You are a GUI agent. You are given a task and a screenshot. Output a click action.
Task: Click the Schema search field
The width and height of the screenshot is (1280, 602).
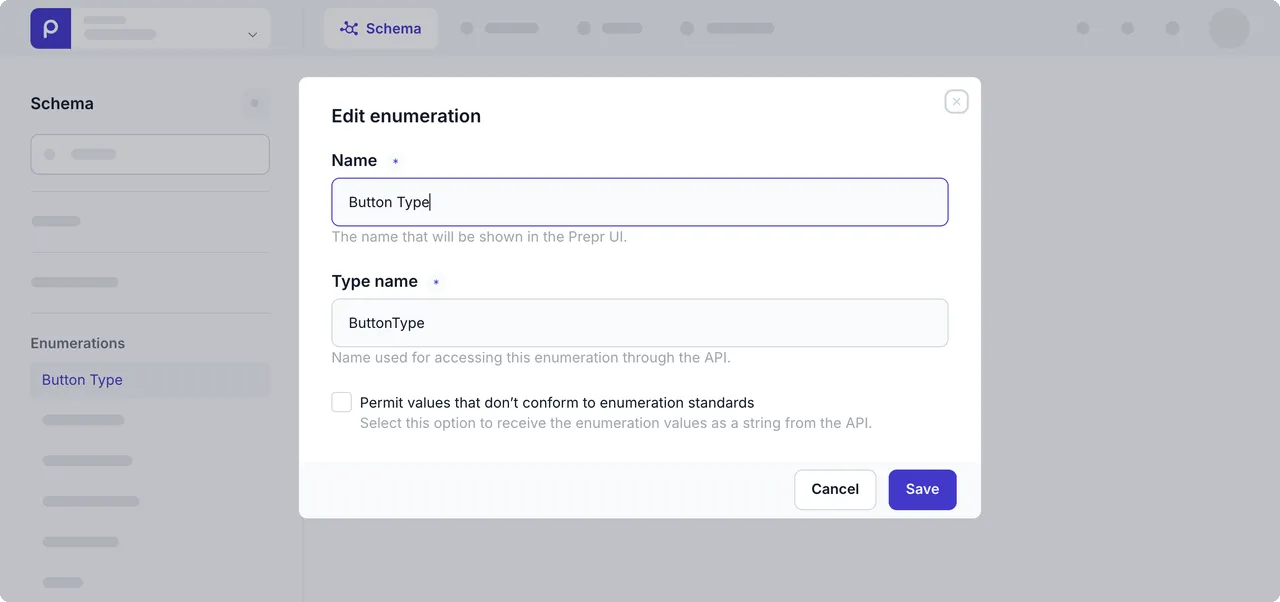150,155
